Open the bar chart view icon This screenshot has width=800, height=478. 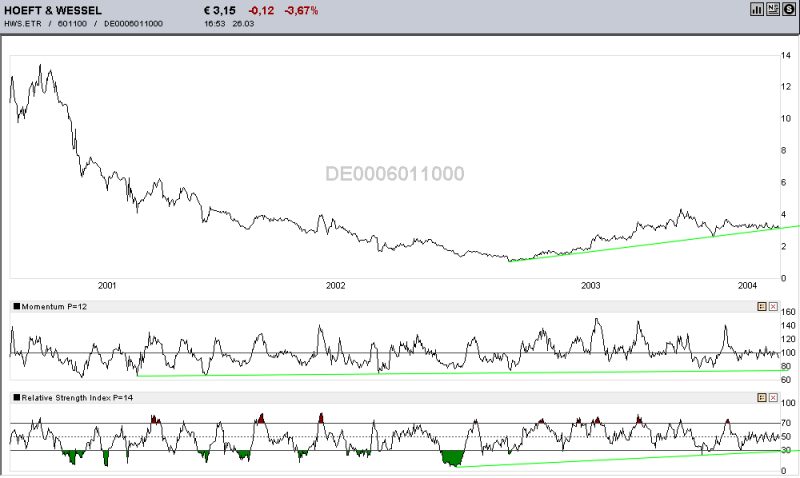[x=757, y=9]
